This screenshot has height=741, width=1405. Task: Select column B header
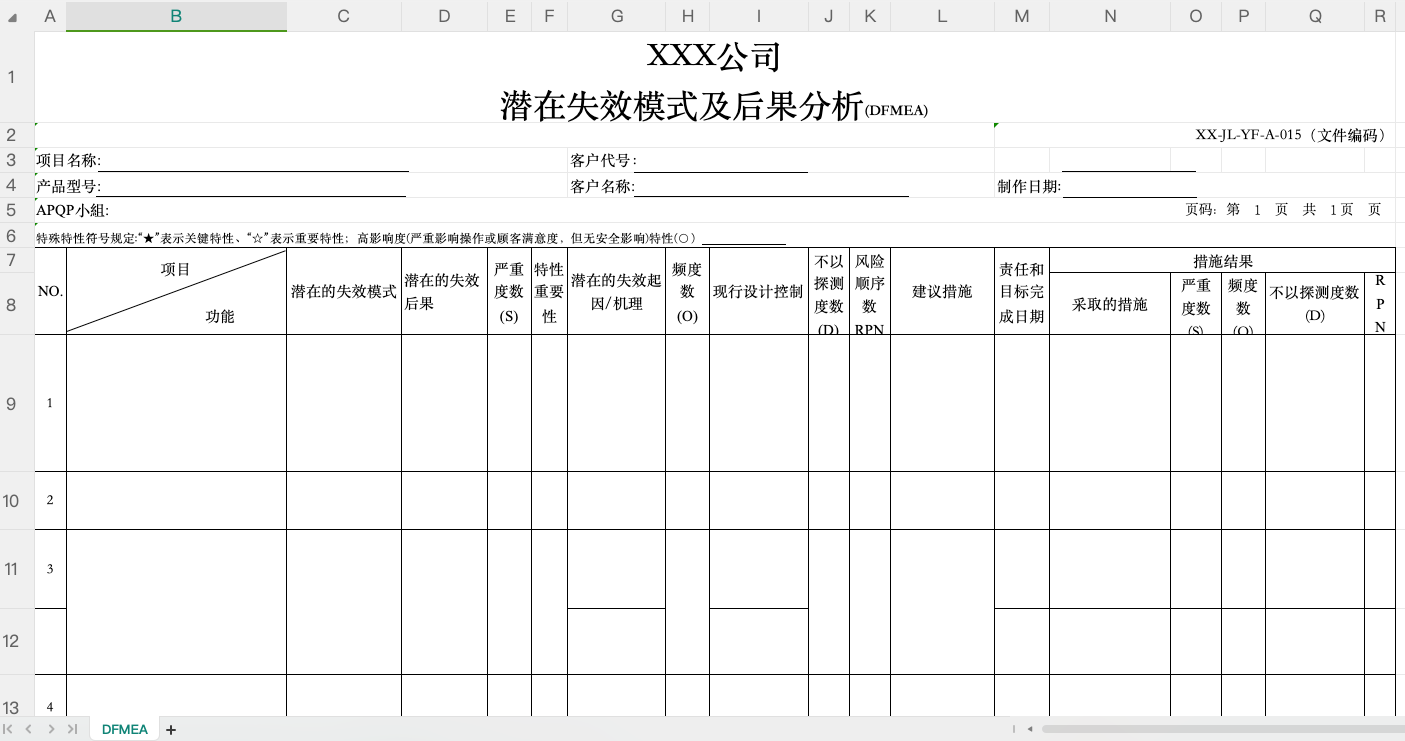point(176,16)
